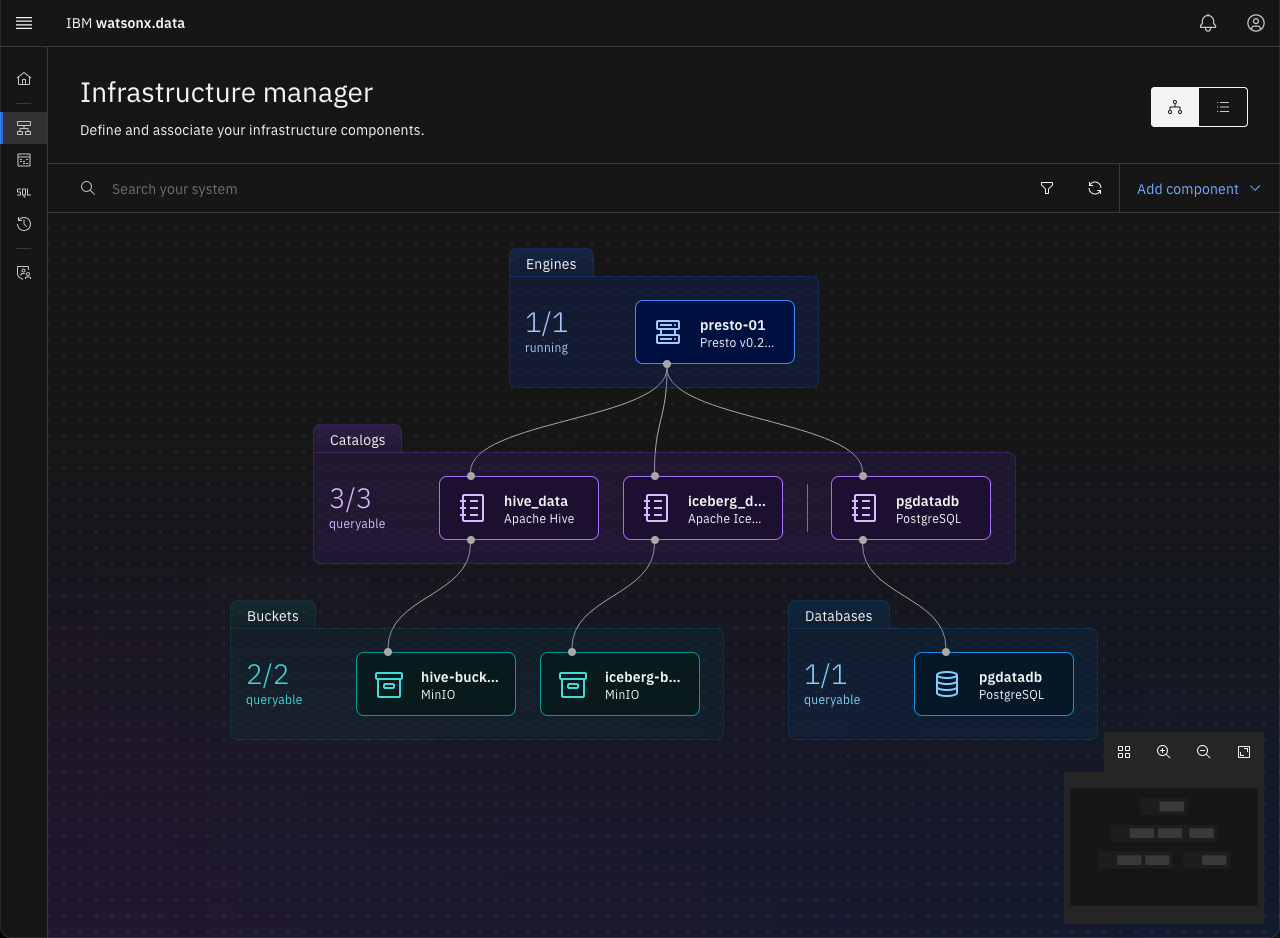The image size is (1280, 938).
Task: Click the search magnifier icon
Action: (88, 188)
